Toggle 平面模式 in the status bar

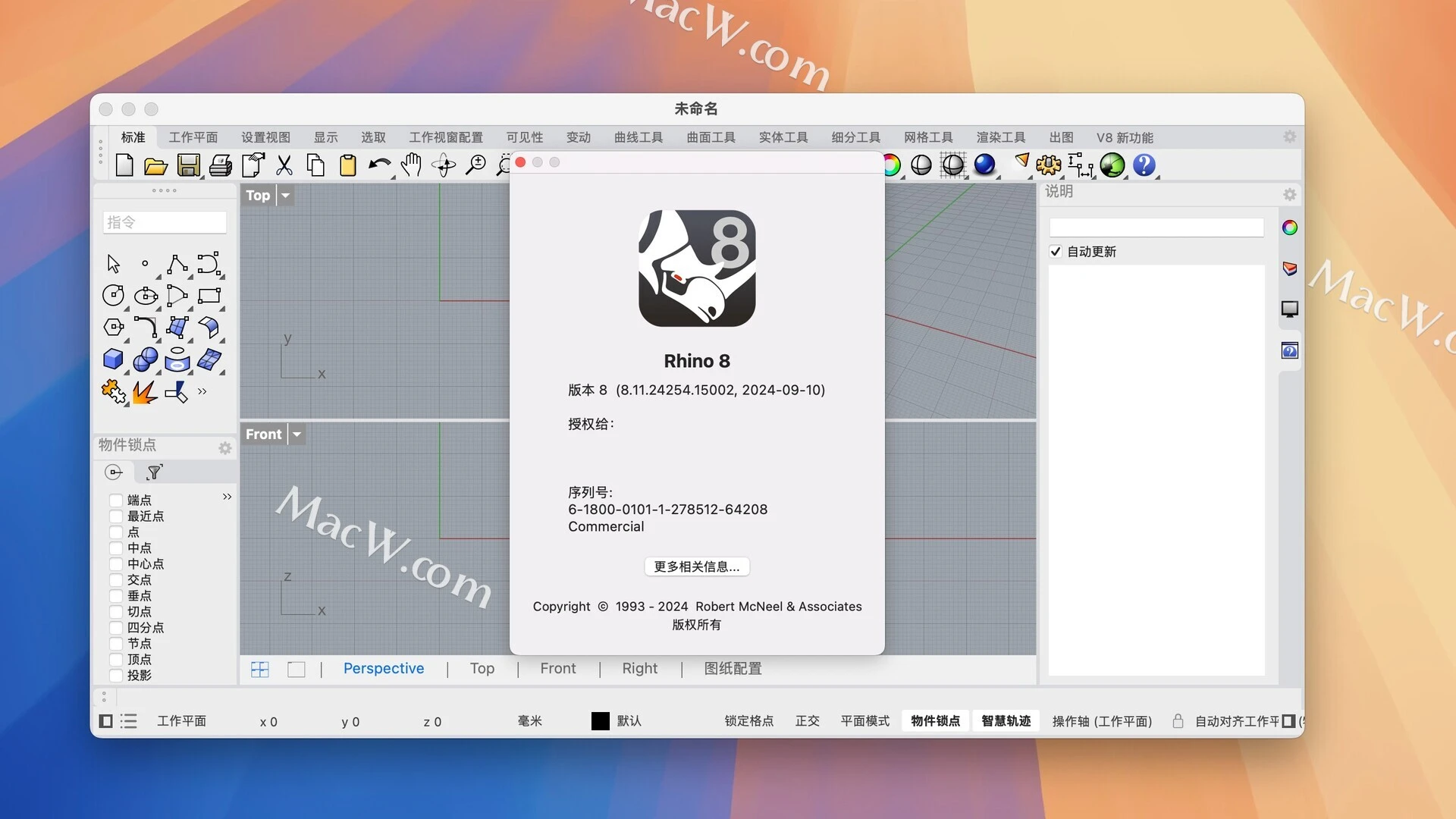[x=865, y=721]
